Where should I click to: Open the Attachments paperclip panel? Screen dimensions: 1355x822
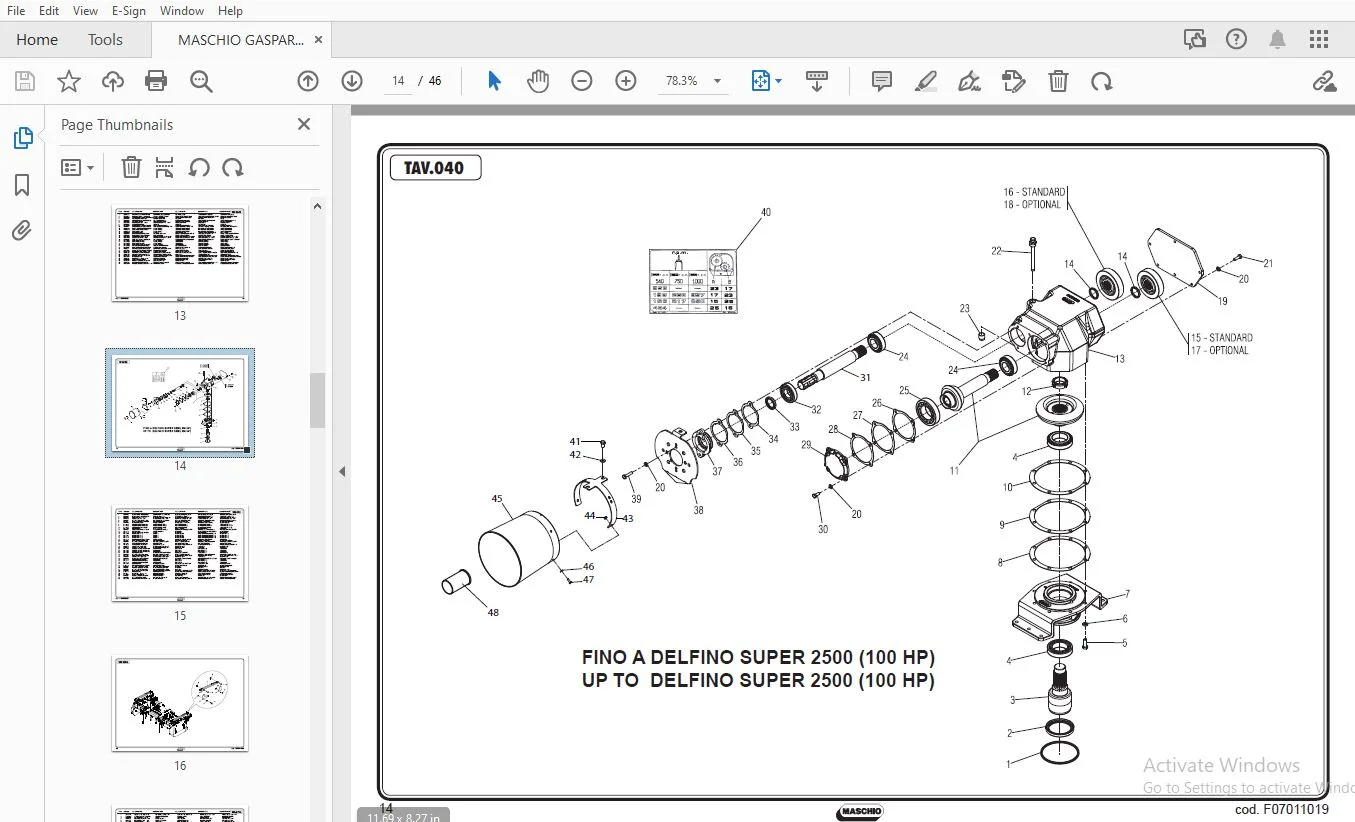pos(22,231)
